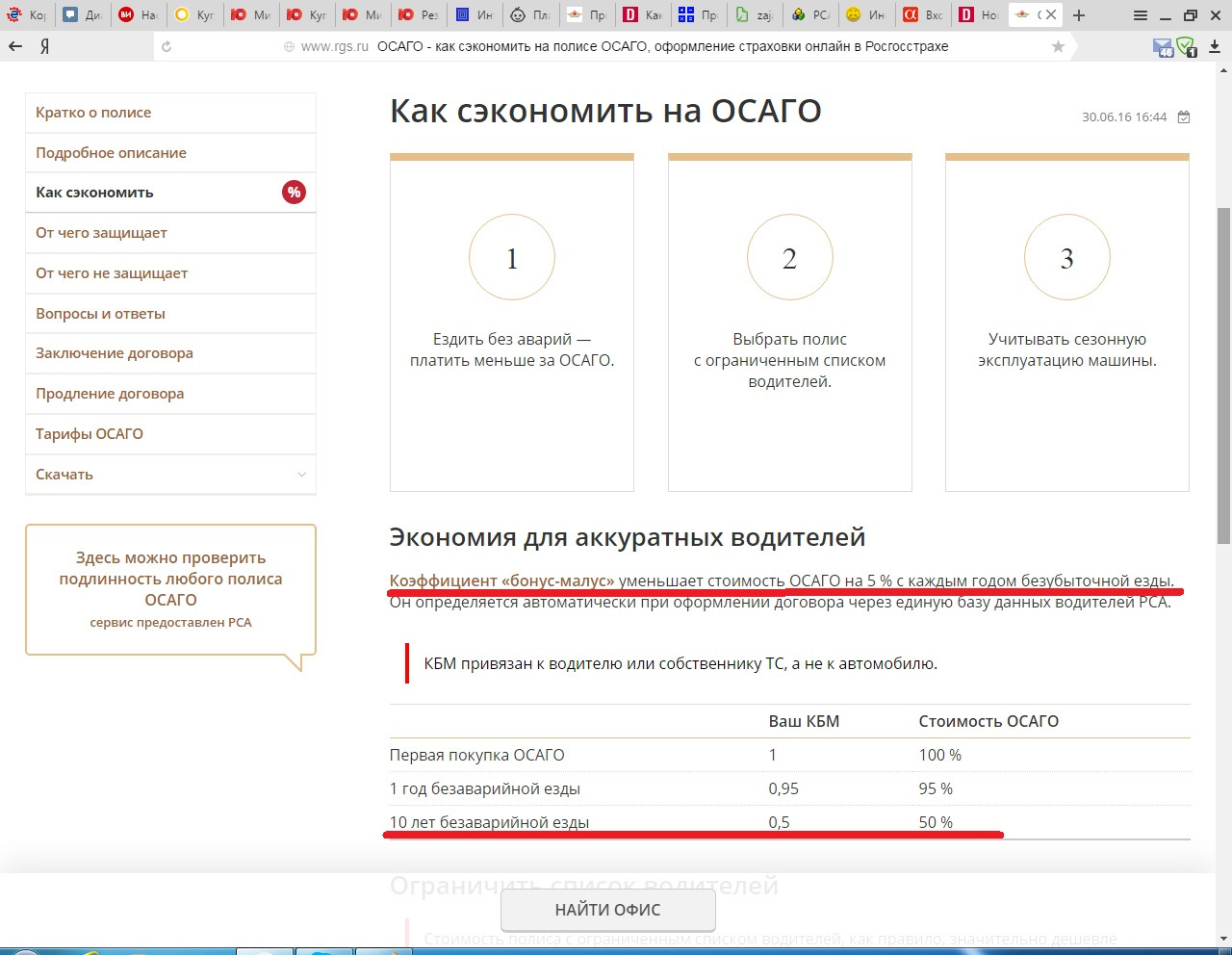Screen dimensions: 1232x955
Task: Open the green shield protection extension icon
Action: pos(1187,47)
